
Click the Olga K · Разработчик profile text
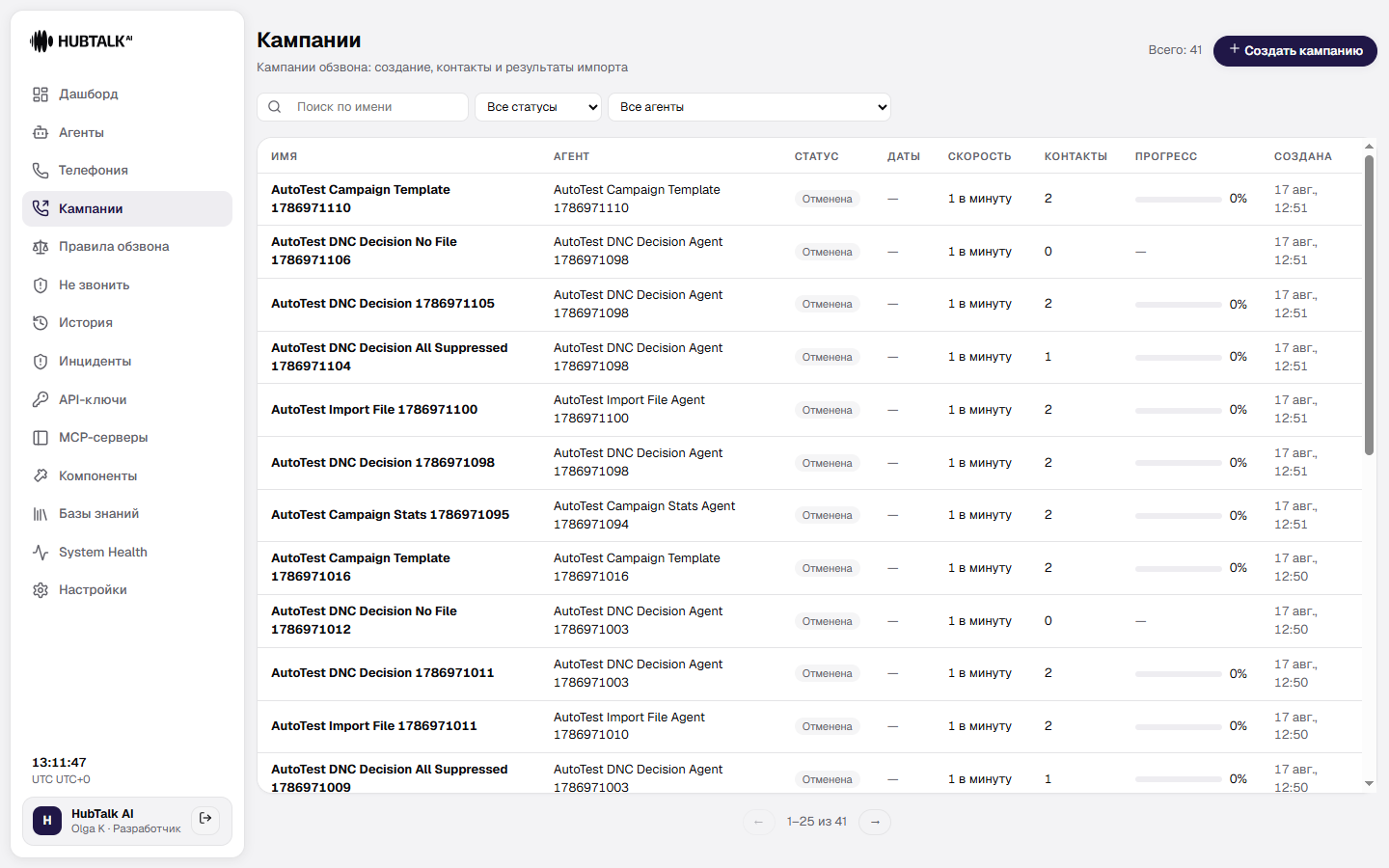(125, 828)
